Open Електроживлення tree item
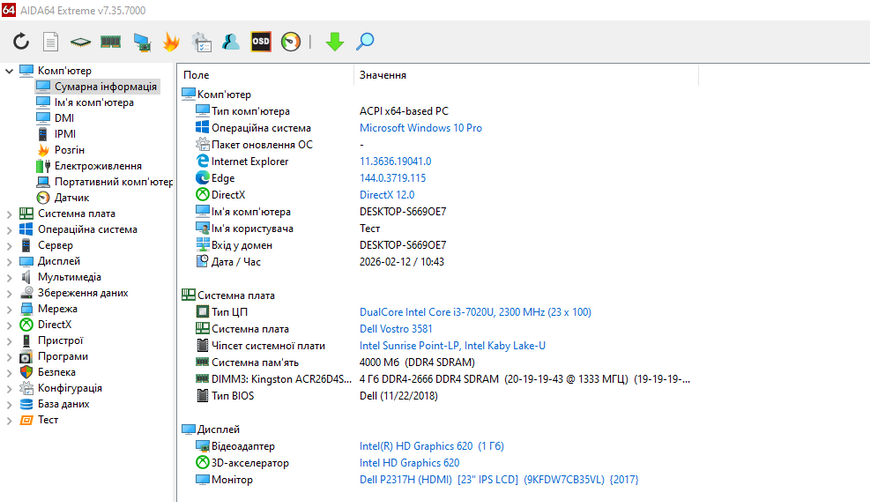870x502 pixels. [98, 166]
